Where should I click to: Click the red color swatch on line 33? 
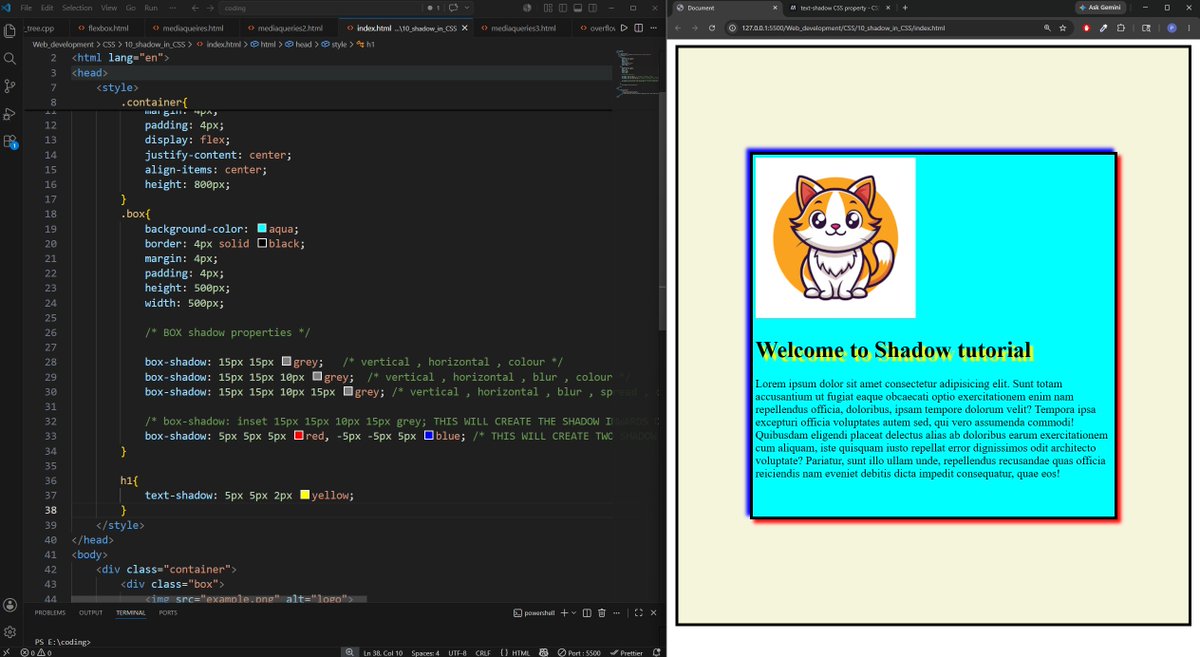299,436
